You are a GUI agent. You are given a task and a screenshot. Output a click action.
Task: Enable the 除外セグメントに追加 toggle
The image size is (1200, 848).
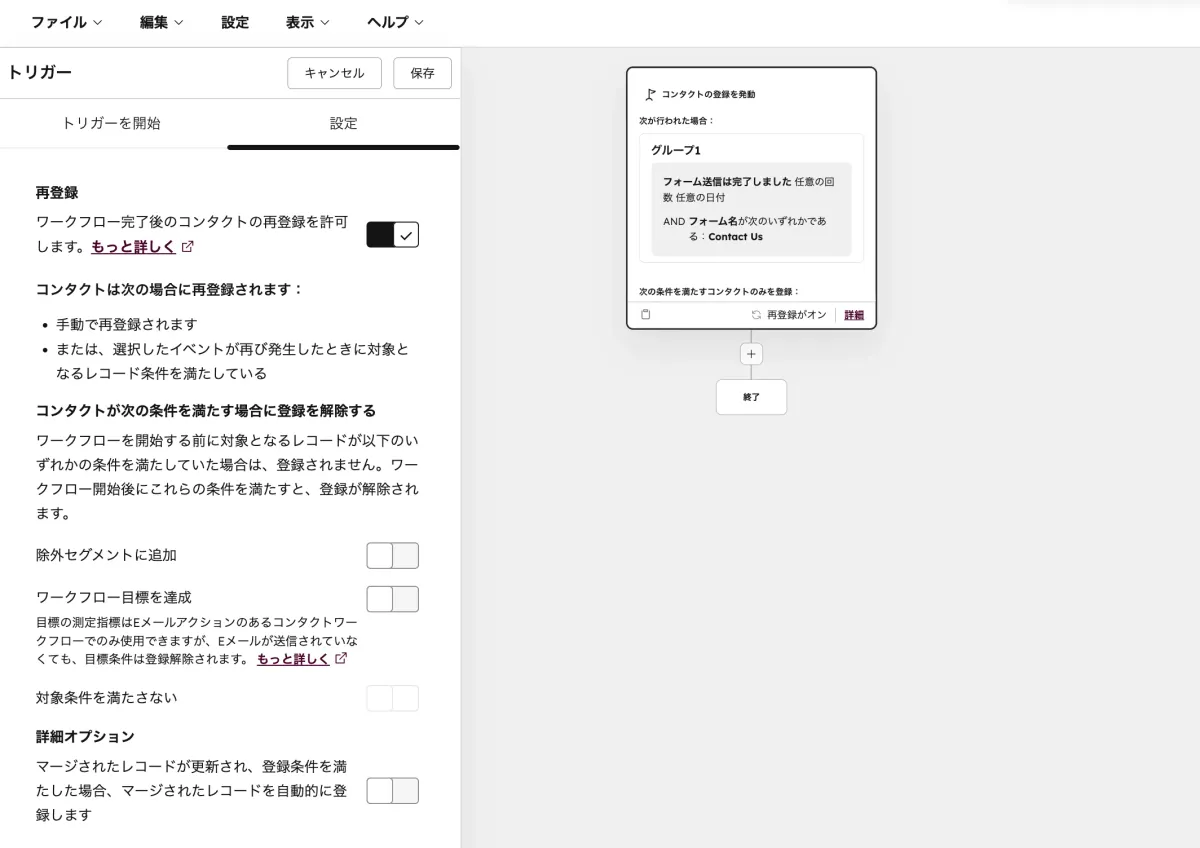(x=392, y=555)
